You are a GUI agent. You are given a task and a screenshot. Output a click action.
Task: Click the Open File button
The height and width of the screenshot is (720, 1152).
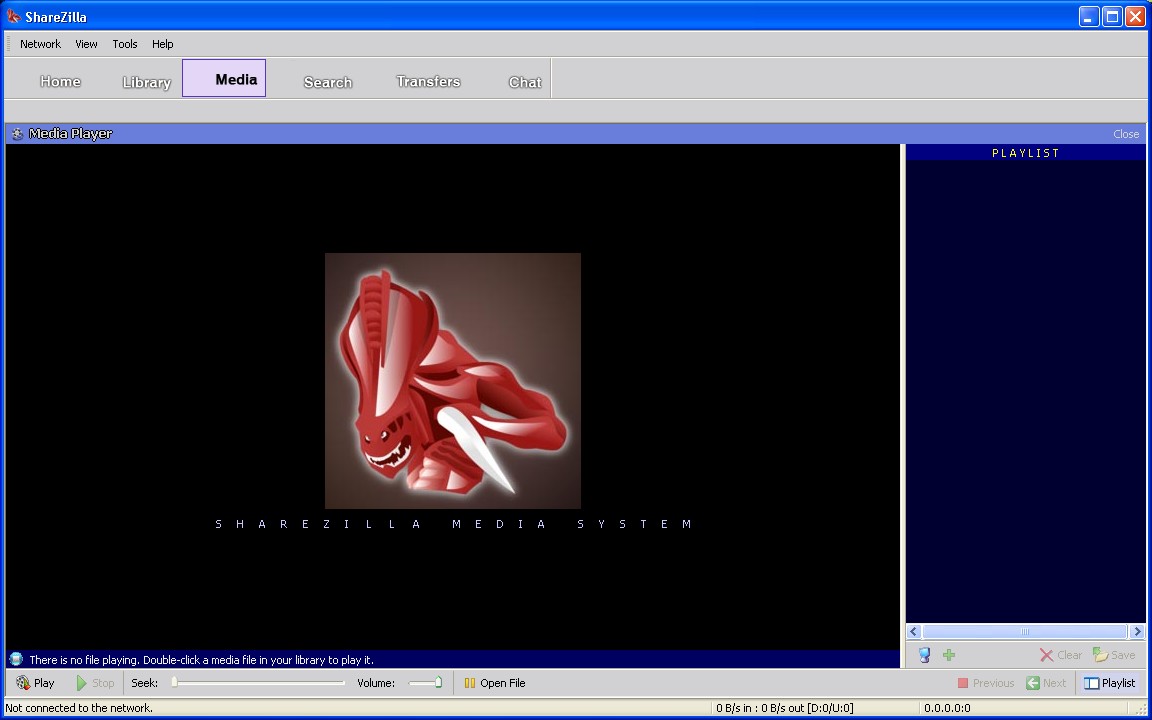click(494, 683)
